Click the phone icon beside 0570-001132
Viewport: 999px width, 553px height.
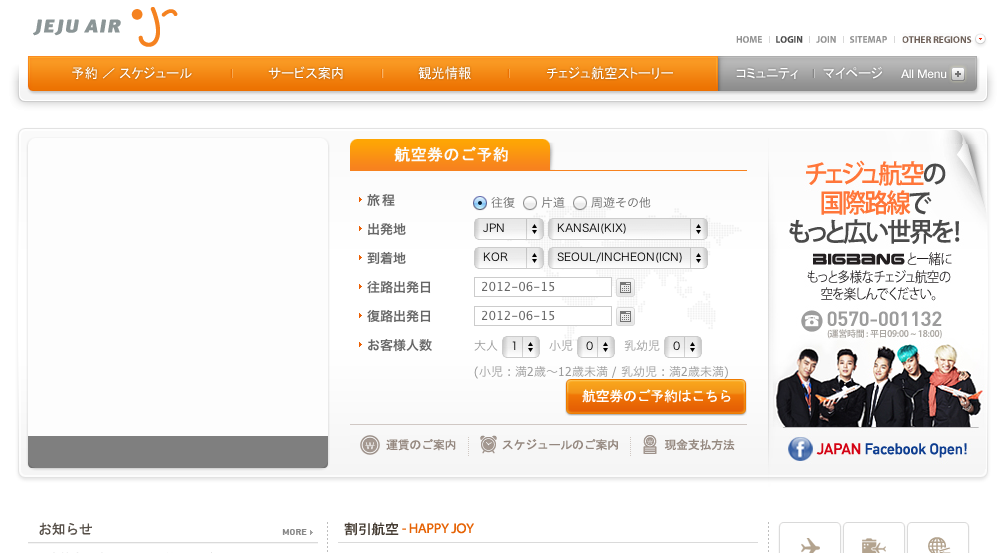pyautogui.click(x=812, y=320)
